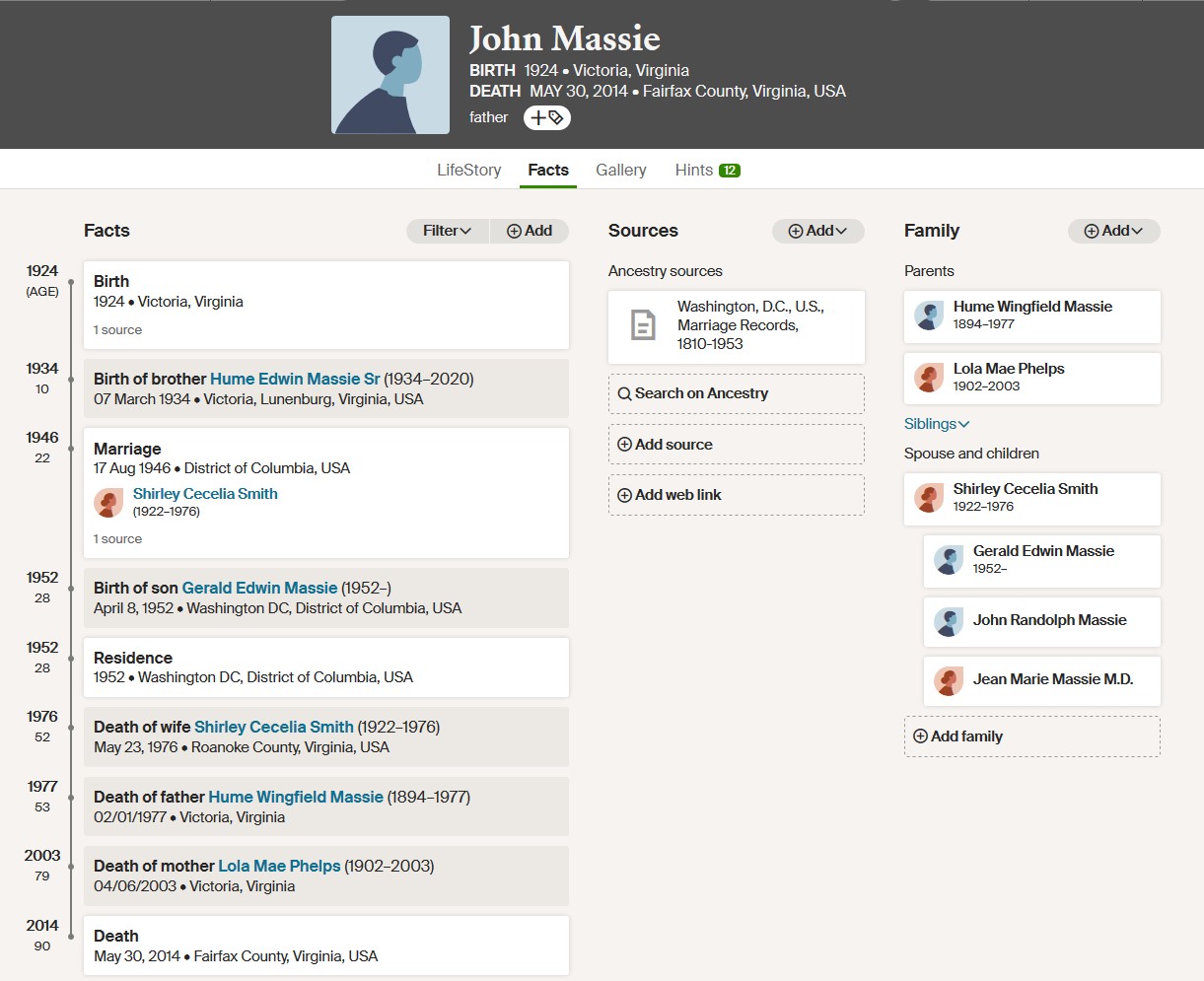Switch to the LifeStory tab

click(x=468, y=170)
